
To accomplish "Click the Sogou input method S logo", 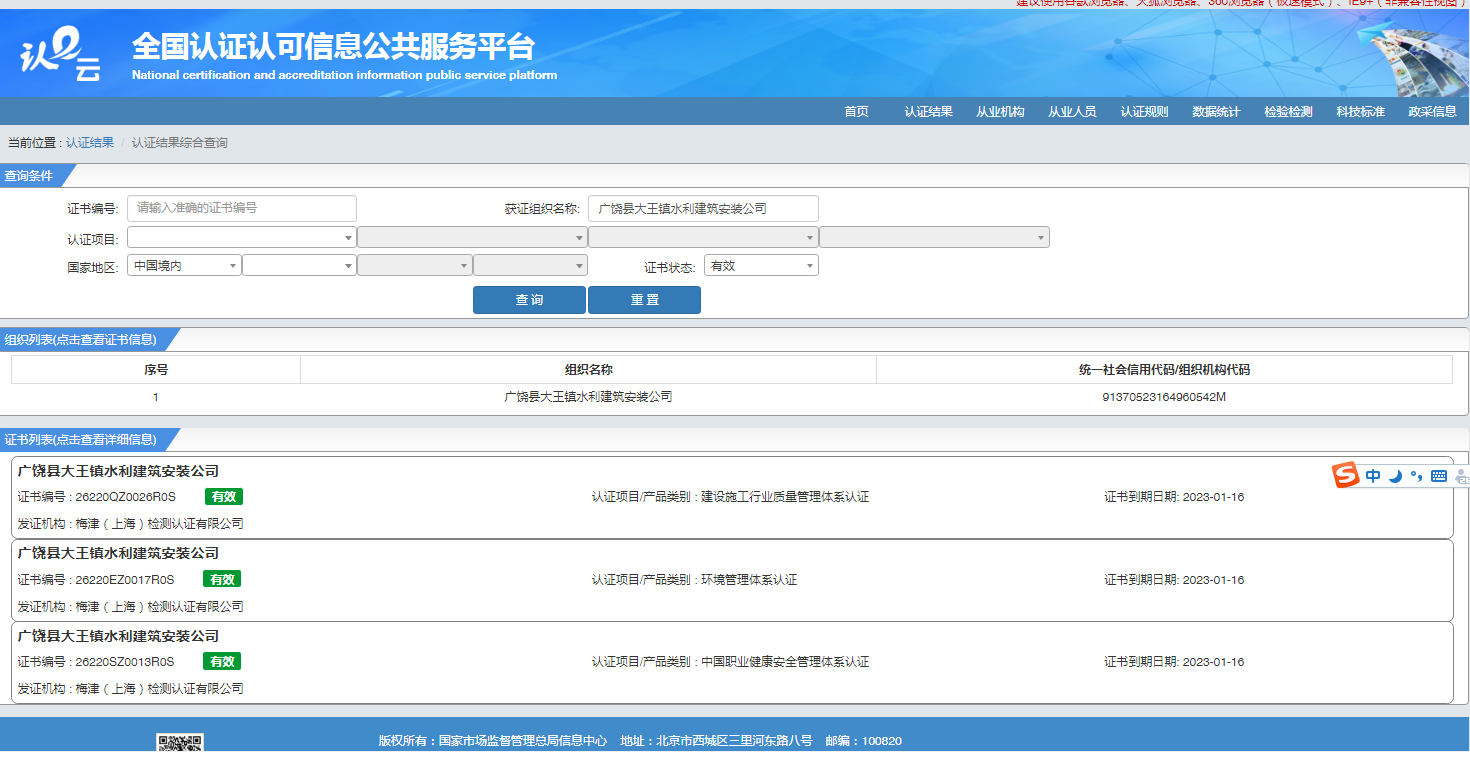I will (x=1346, y=476).
